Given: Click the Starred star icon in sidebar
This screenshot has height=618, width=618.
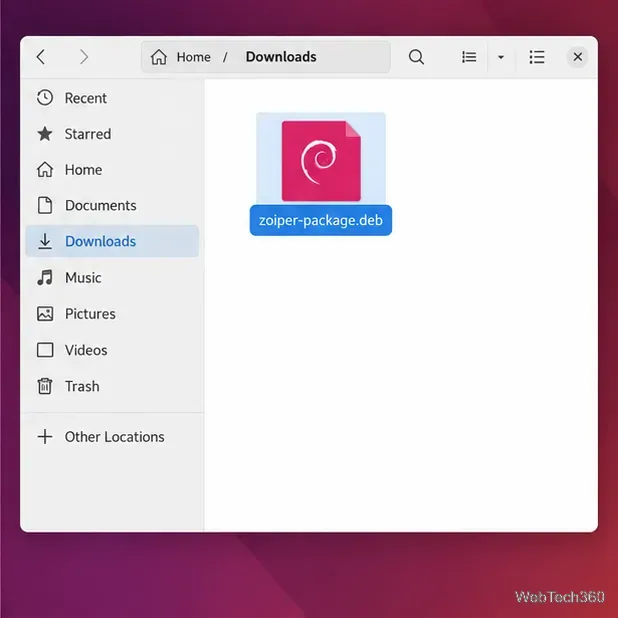Looking at the screenshot, I should pos(45,134).
